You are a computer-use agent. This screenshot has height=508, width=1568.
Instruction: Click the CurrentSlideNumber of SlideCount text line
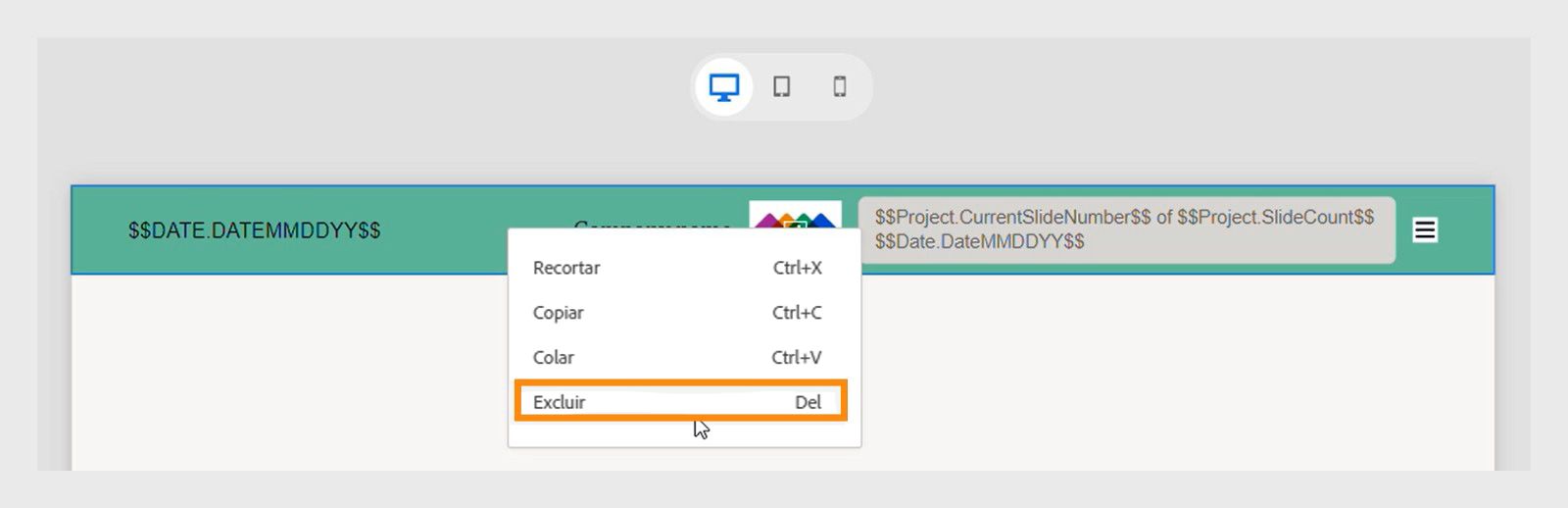point(1124,218)
